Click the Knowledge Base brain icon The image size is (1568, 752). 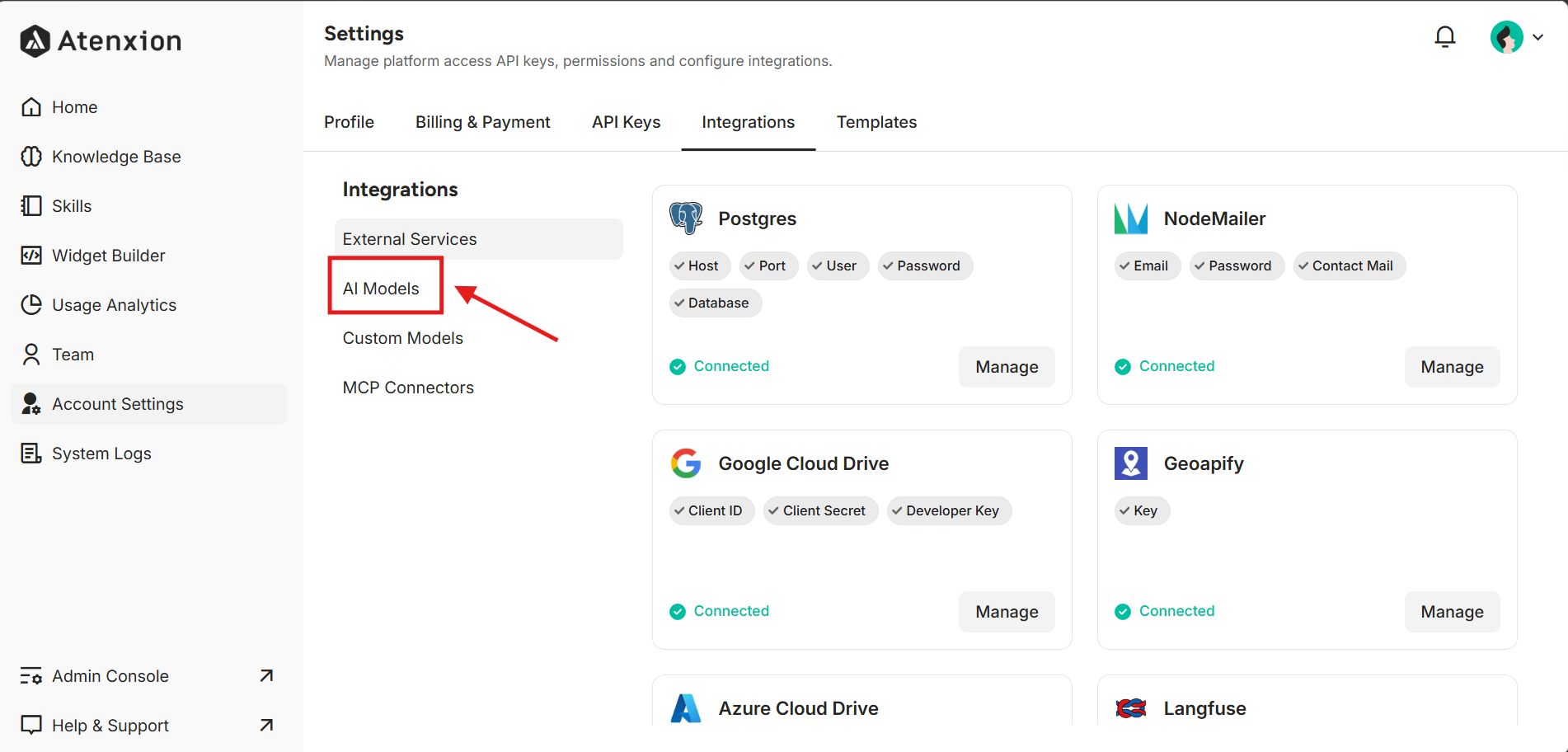31,157
